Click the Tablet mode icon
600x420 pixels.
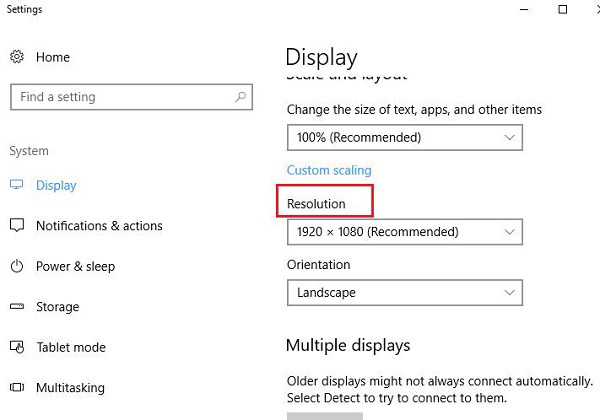17,347
